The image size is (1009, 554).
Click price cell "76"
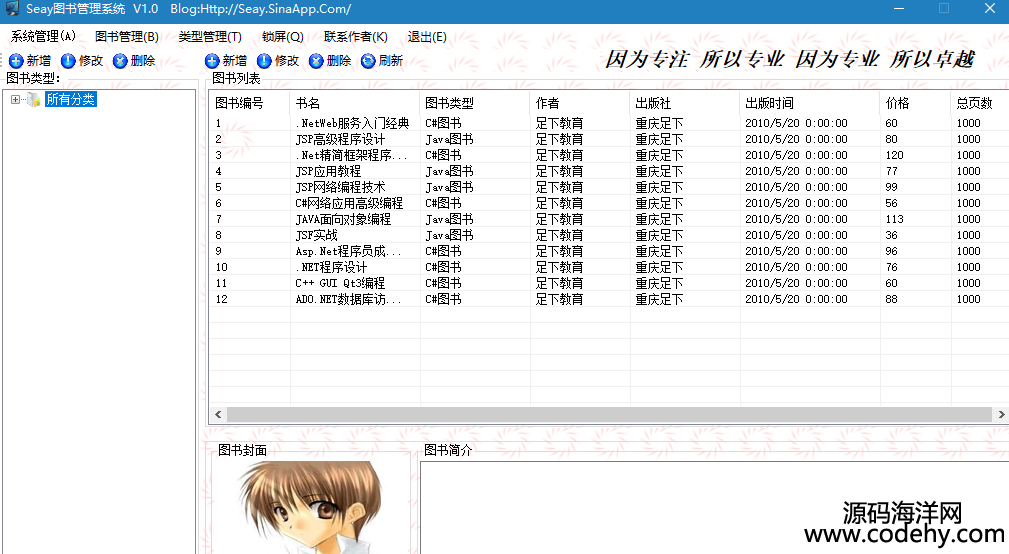[891, 267]
